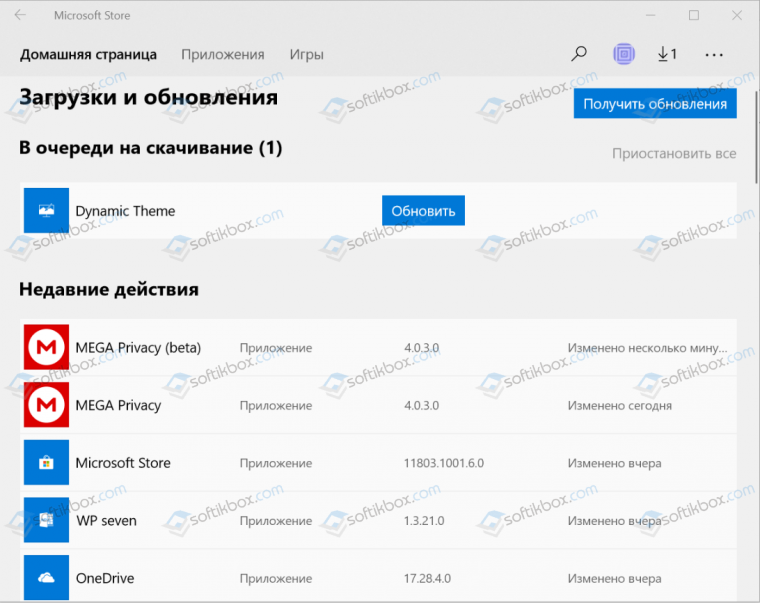Click the OneDrive cloud icon
Viewport: 760px width, 603px height.
coord(47,578)
